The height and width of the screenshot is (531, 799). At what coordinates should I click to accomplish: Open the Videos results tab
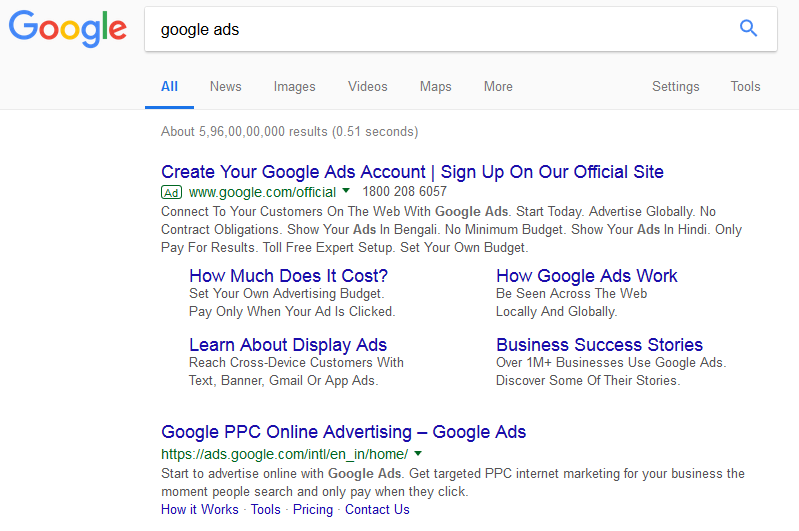[367, 87]
